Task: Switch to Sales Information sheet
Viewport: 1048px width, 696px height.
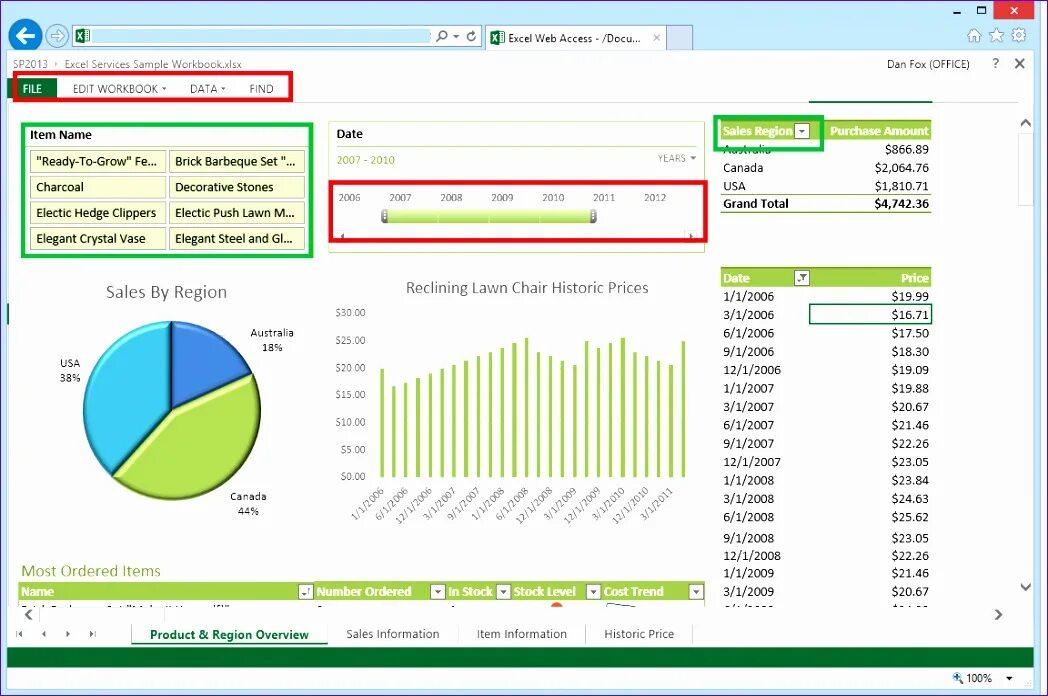Action: click(393, 634)
